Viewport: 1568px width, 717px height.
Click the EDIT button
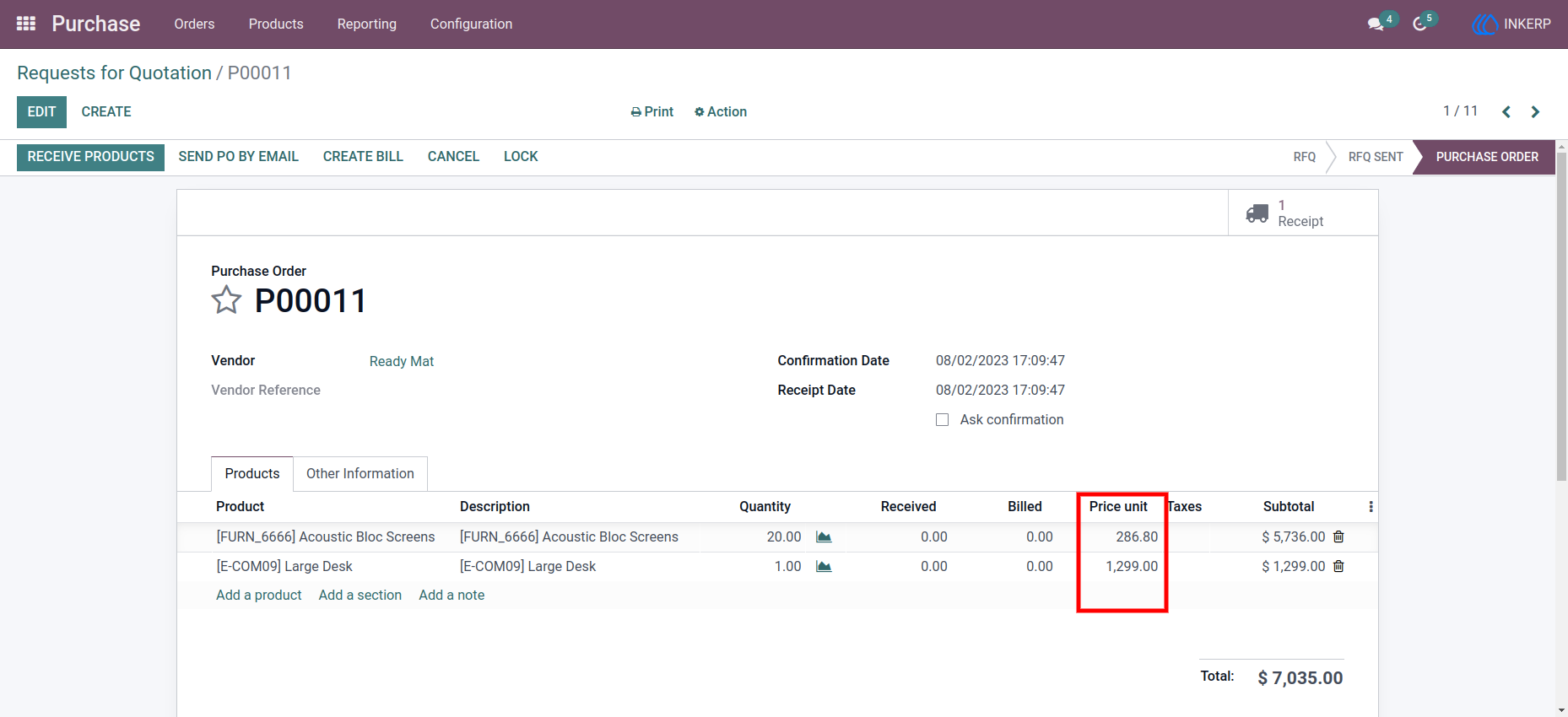[41, 112]
